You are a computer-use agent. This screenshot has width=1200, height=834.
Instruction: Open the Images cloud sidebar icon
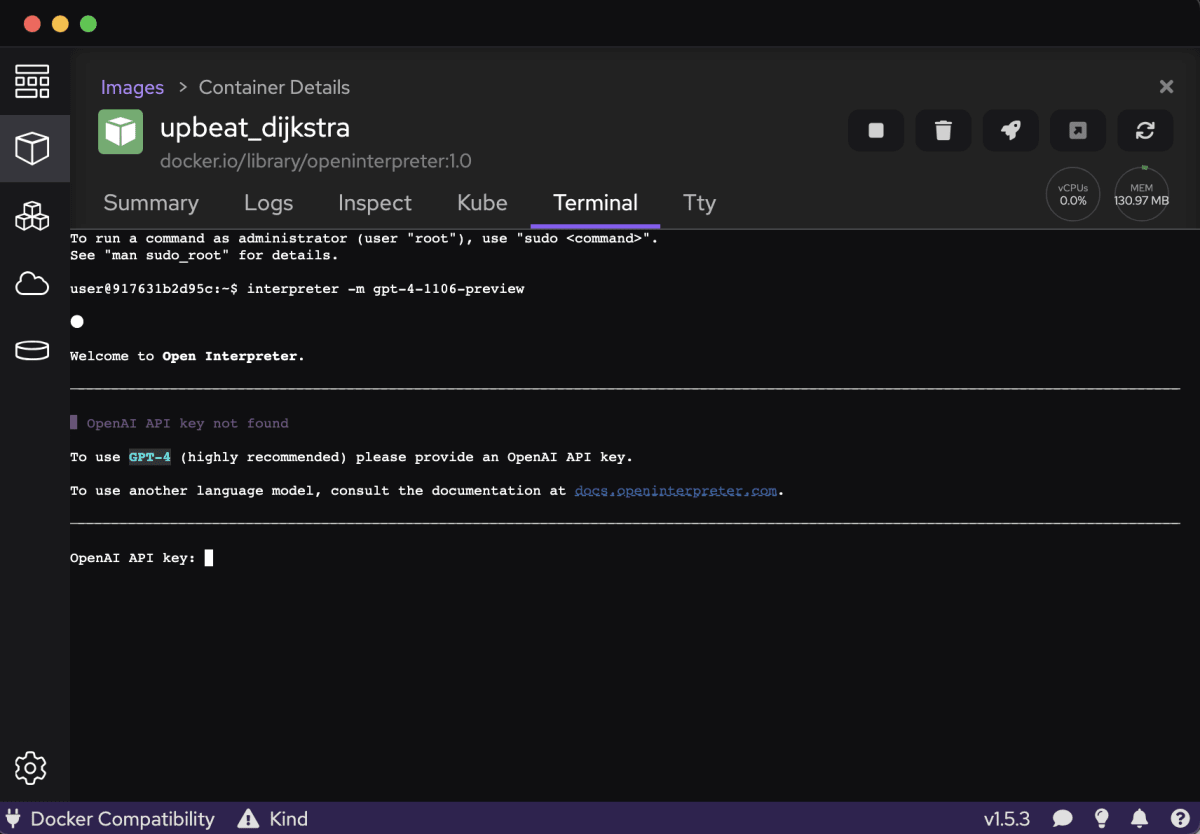(32, 285)
